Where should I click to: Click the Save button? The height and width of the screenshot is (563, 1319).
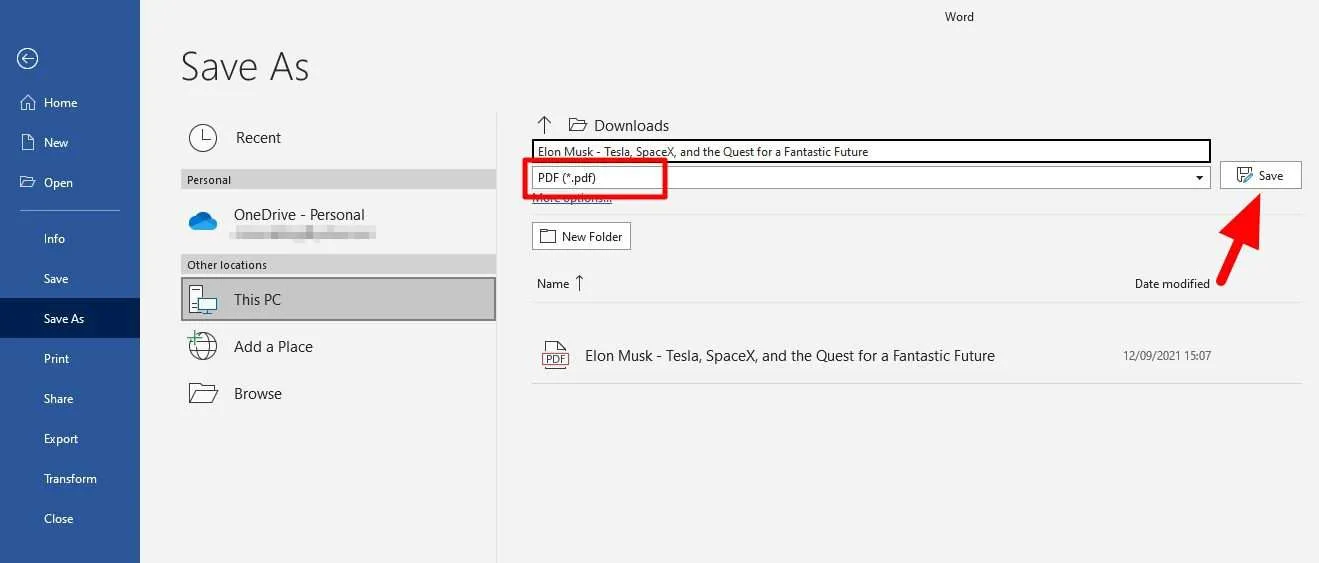(1260, 175)
